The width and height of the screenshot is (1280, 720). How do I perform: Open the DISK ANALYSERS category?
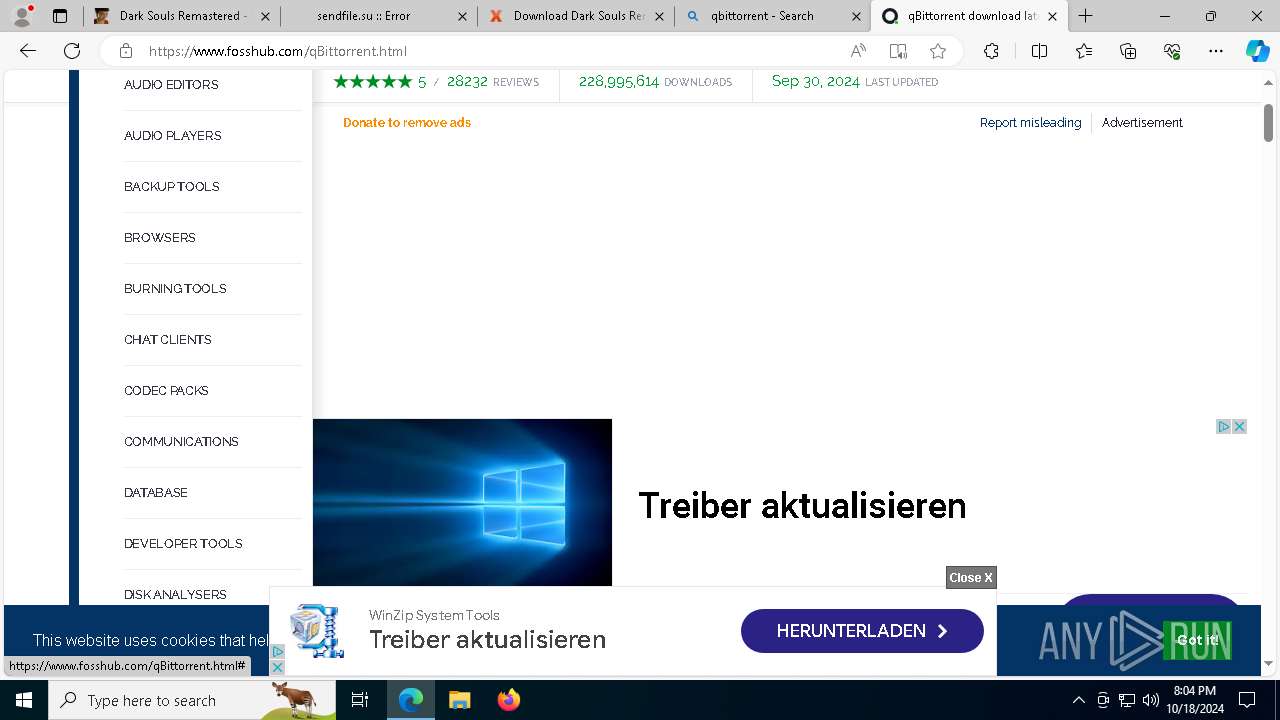pyautogui.click(x=175, y=595)
